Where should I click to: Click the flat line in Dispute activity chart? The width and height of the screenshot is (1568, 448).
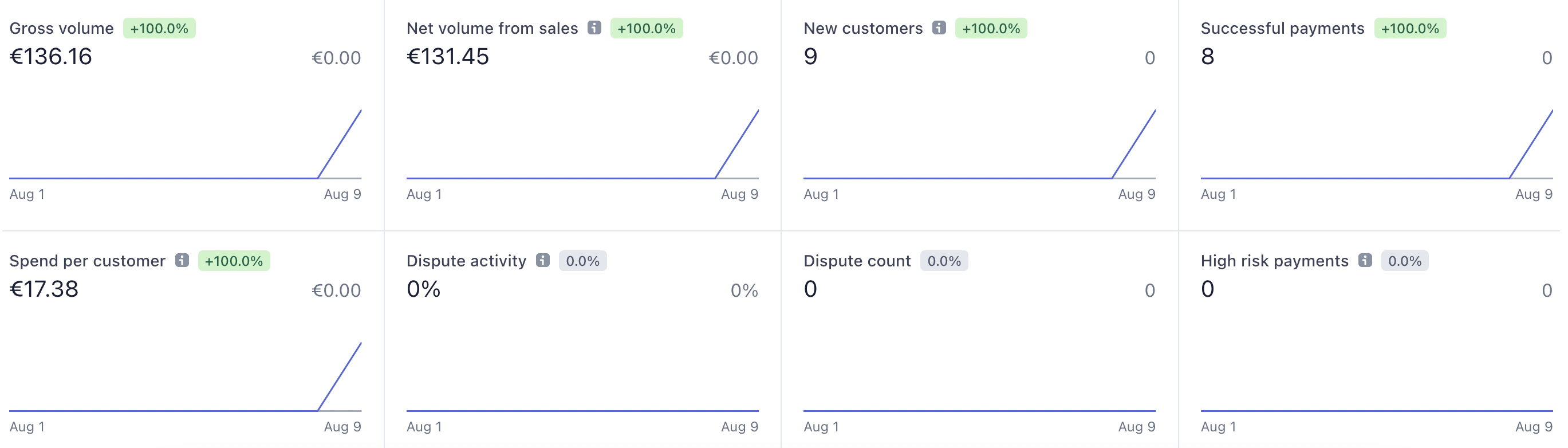pyautogui.click(x=582, y=411)
